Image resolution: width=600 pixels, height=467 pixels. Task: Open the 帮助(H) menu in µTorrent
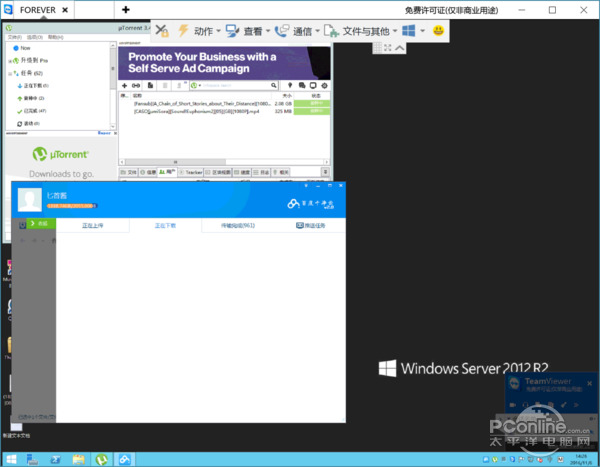pyautogui.click(x=55, y=37)
